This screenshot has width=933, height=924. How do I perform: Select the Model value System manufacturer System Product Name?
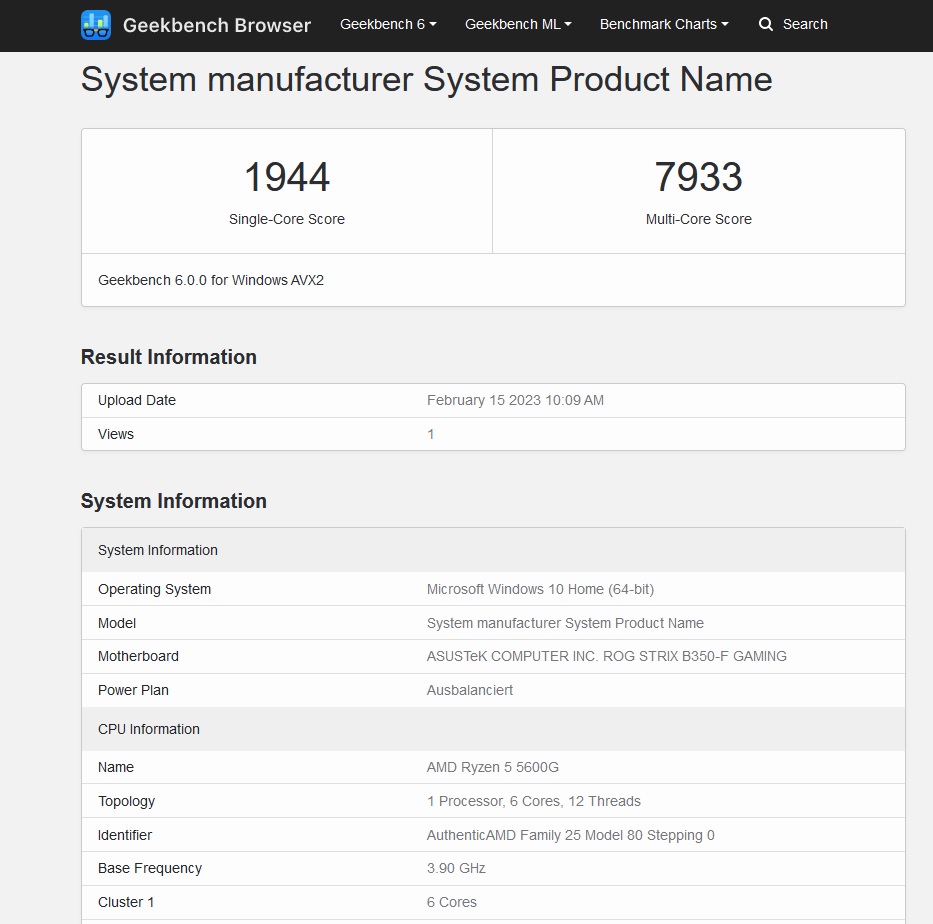[x=565, y=623]
